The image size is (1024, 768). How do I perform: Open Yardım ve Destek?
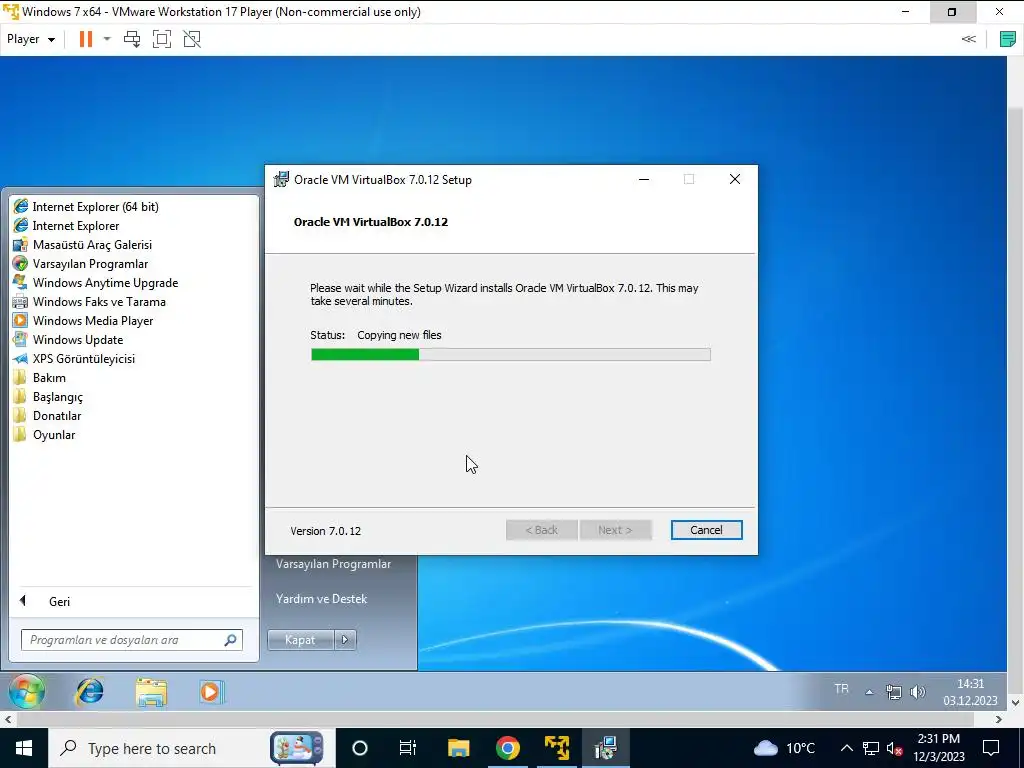coord(321,598)
